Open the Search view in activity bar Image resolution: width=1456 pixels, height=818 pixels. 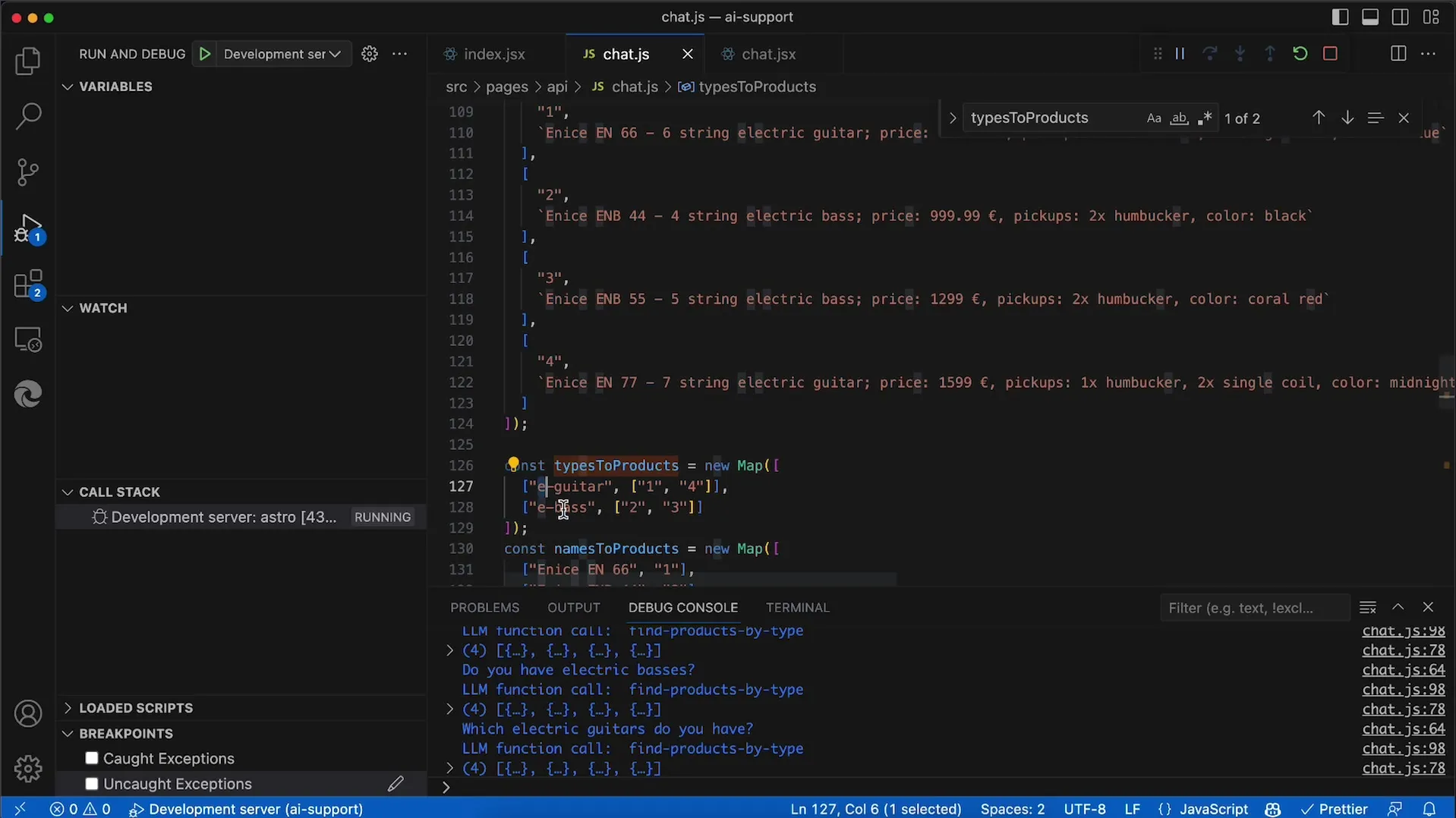coord(28,116)
